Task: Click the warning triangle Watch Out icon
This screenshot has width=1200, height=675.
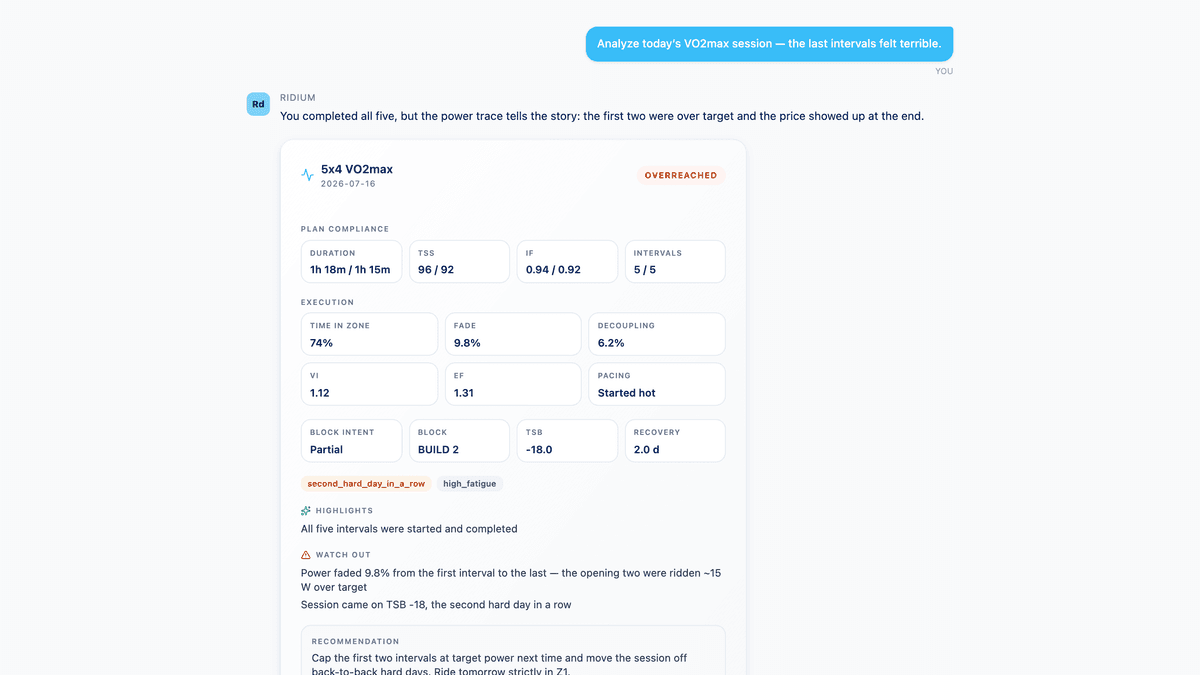Action: pyautogui.click(x=306, y=555)
